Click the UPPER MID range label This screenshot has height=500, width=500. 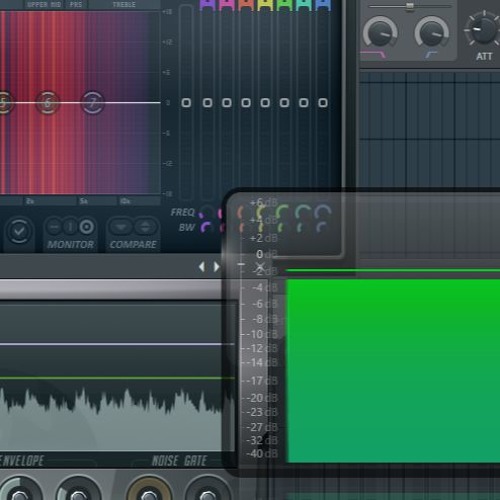pyautogui.click(x=44, y=5)
